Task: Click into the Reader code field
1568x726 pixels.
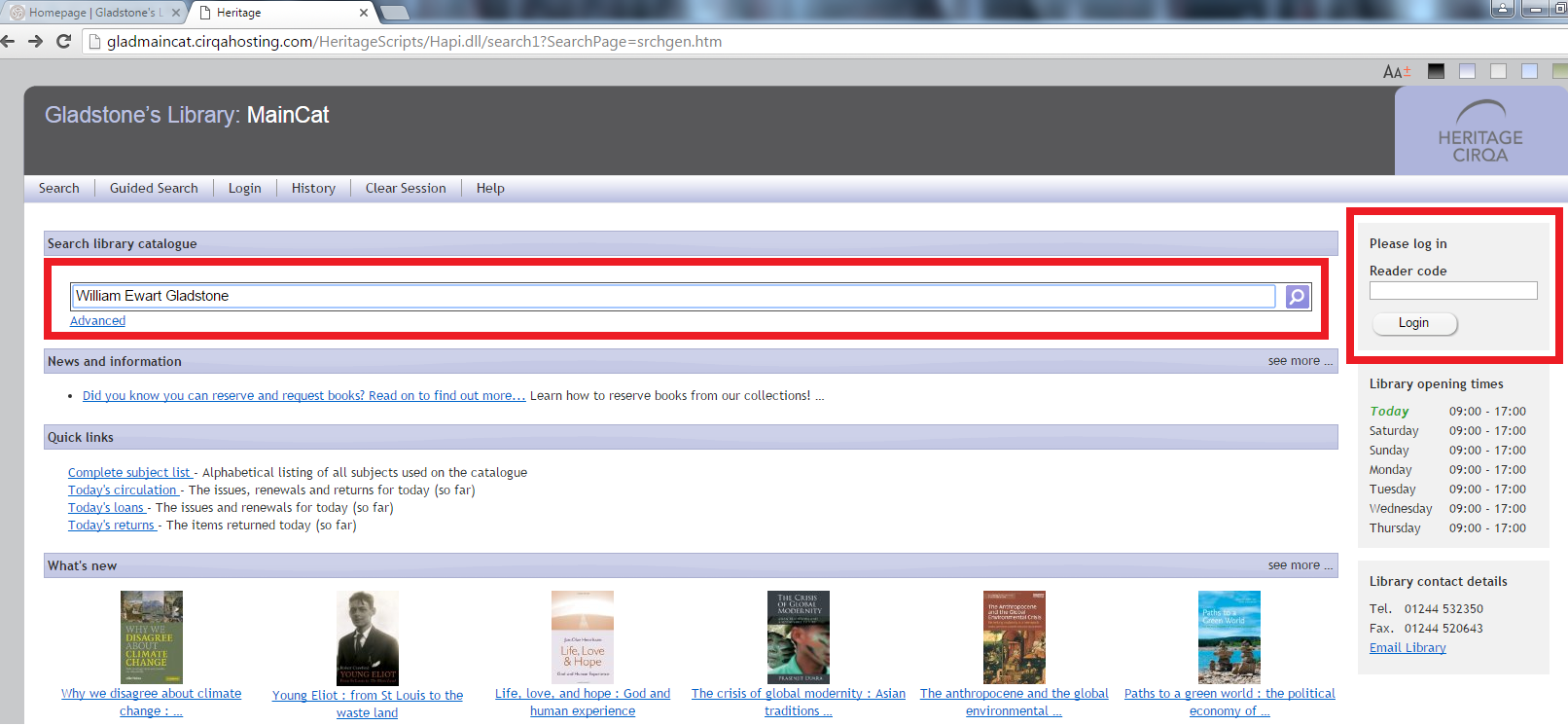Action: pyautogui.click(x=1452, y=291)
